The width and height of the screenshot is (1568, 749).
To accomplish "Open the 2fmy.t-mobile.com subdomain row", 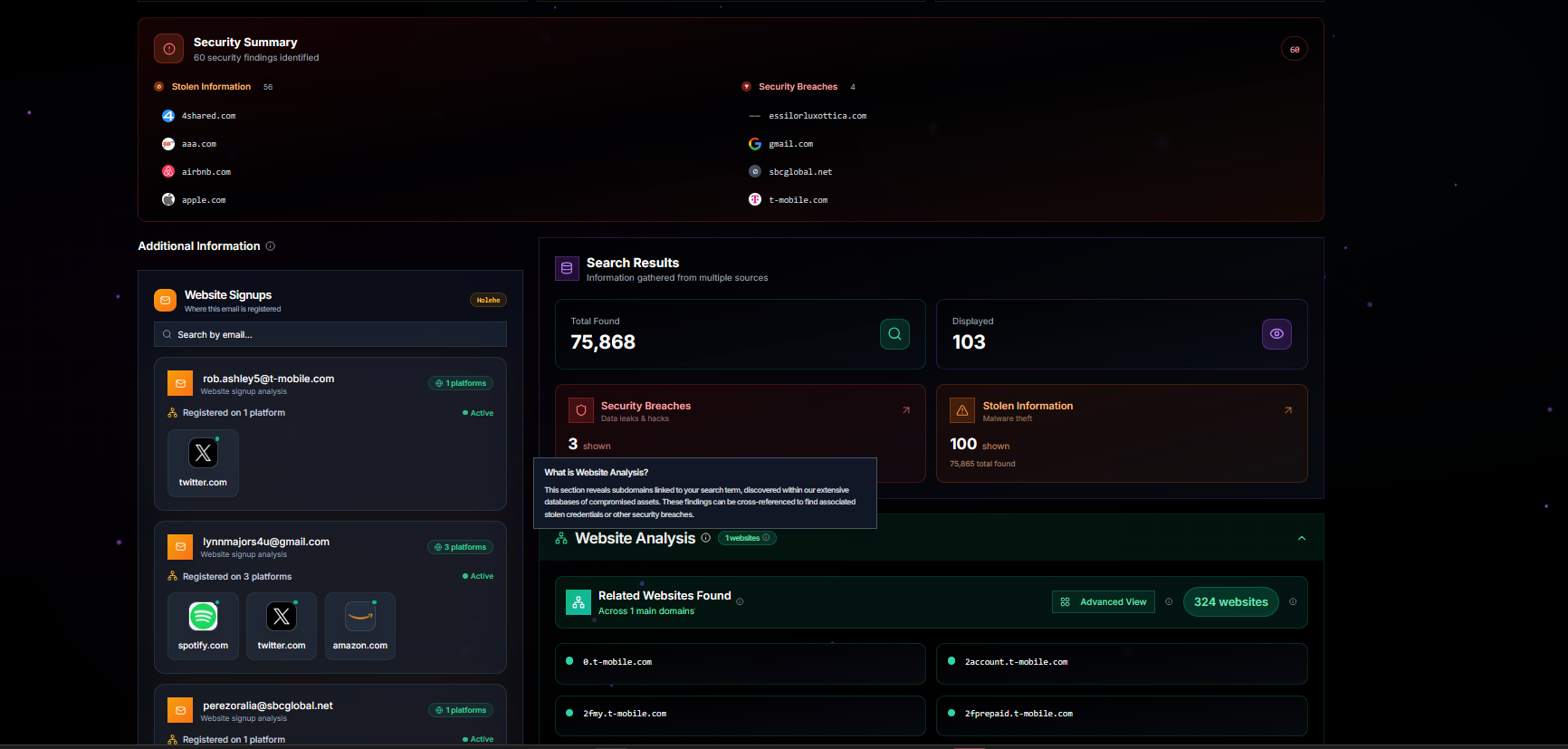I will [x=741, y=715].
